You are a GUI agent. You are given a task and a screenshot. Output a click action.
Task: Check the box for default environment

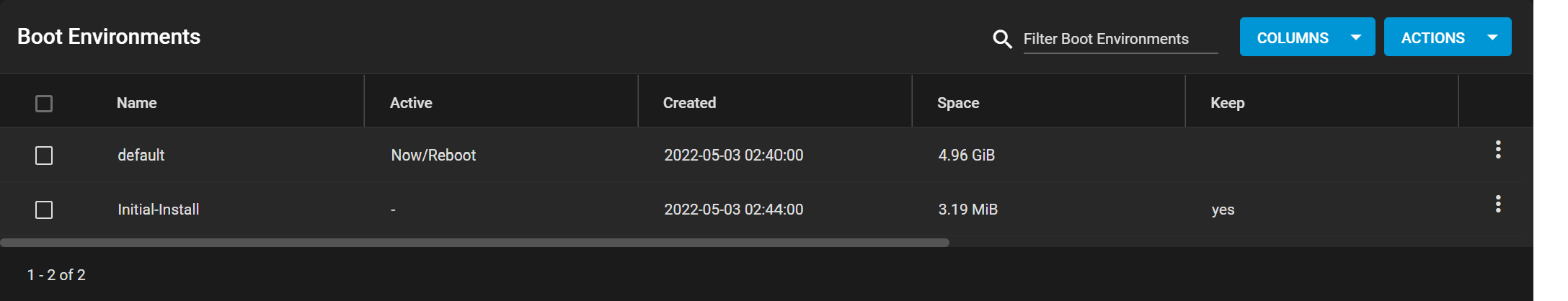click(x=44, y=156)
